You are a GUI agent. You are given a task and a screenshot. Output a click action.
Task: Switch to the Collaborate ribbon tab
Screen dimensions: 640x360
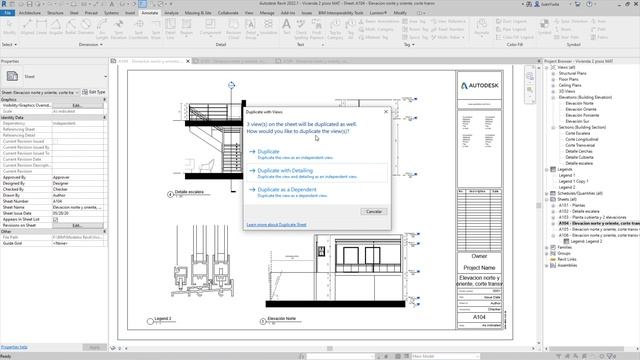pos(228,13)
